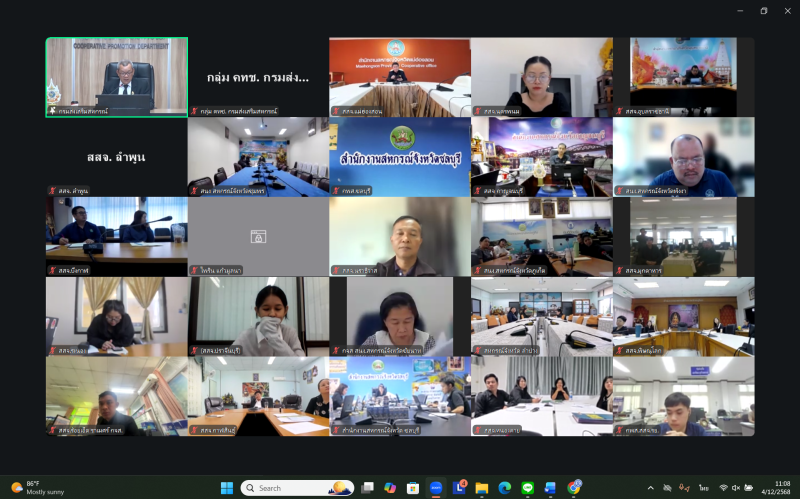The image size is (800, 499).
Task: Open the clock and date showing 11:08
Action: 780,488
